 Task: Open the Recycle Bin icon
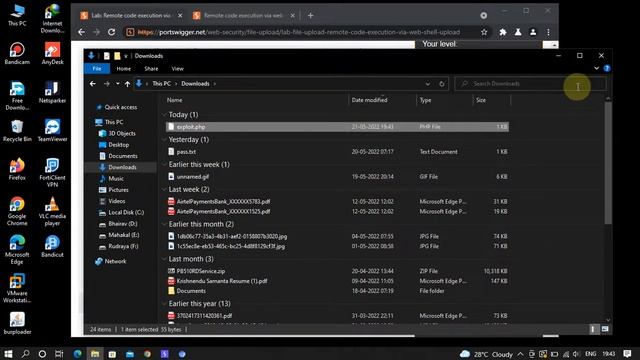(x=17, y=131)
